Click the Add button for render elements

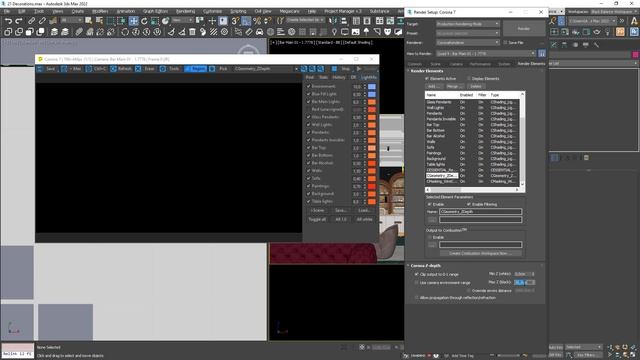point(434,87)
